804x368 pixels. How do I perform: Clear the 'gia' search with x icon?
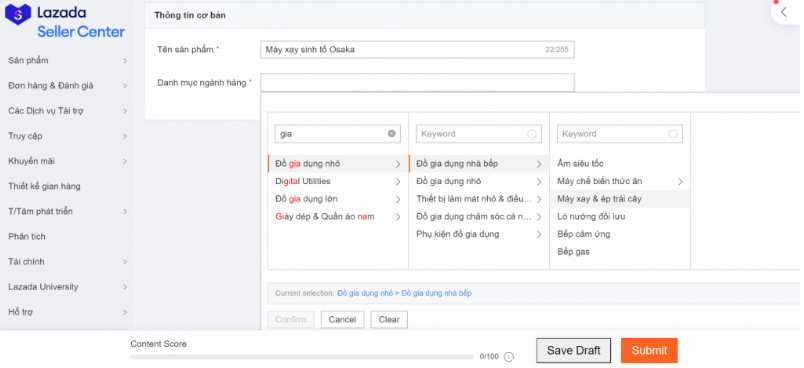point(392,134)
